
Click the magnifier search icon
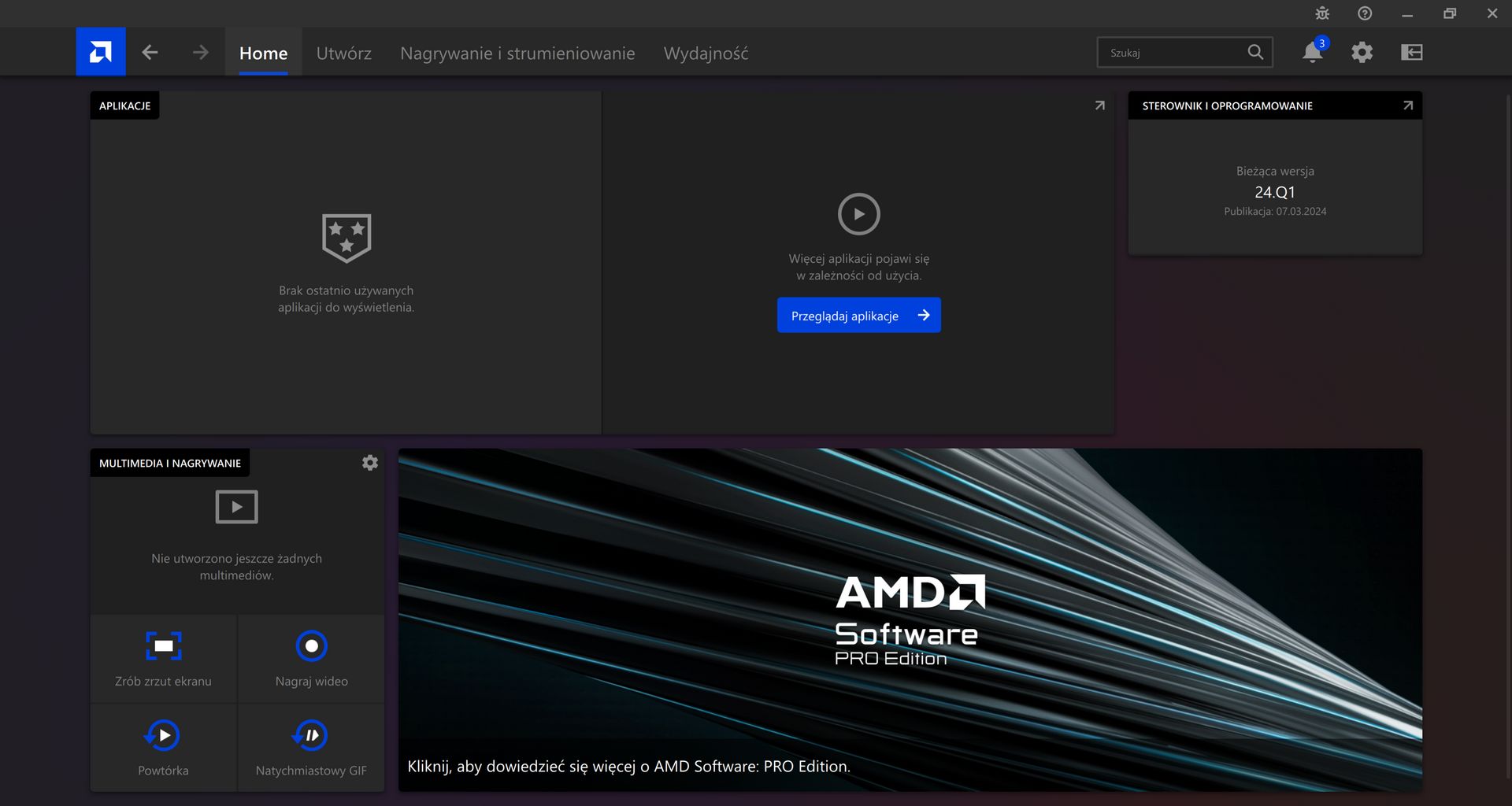point(1255,52)
